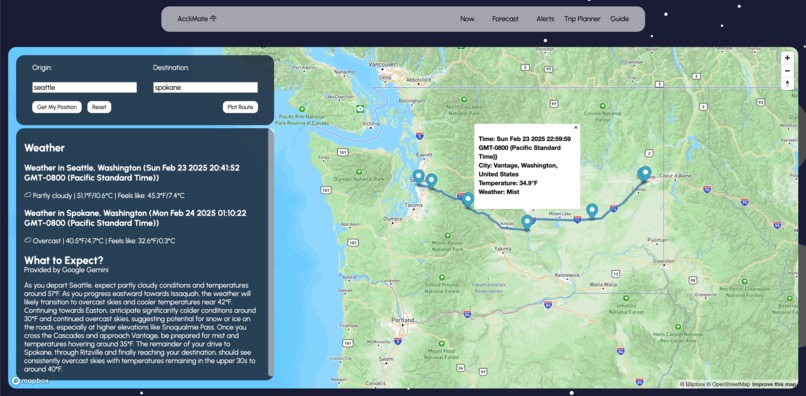Click the Kennewick city label on map
The height and width of the screenshot is (396, 806).
point(567,275)
